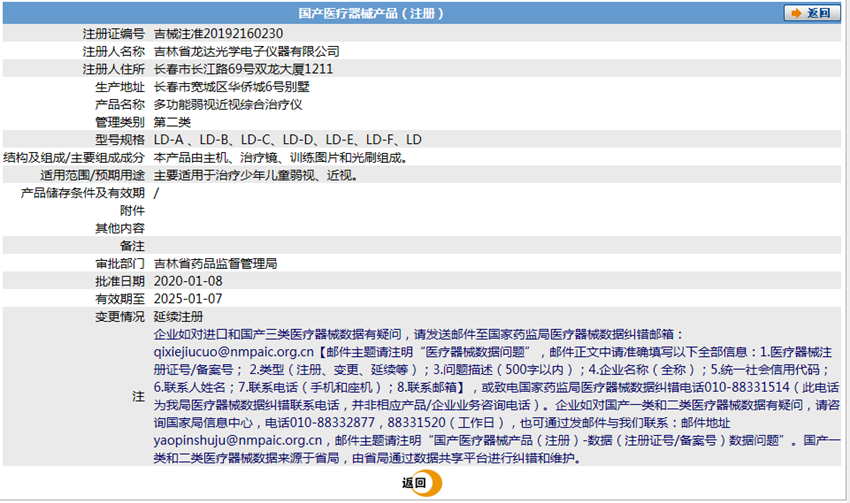
Task: Select address 长春市长江路69号双龙大厦1211
Action: point(243,69)
